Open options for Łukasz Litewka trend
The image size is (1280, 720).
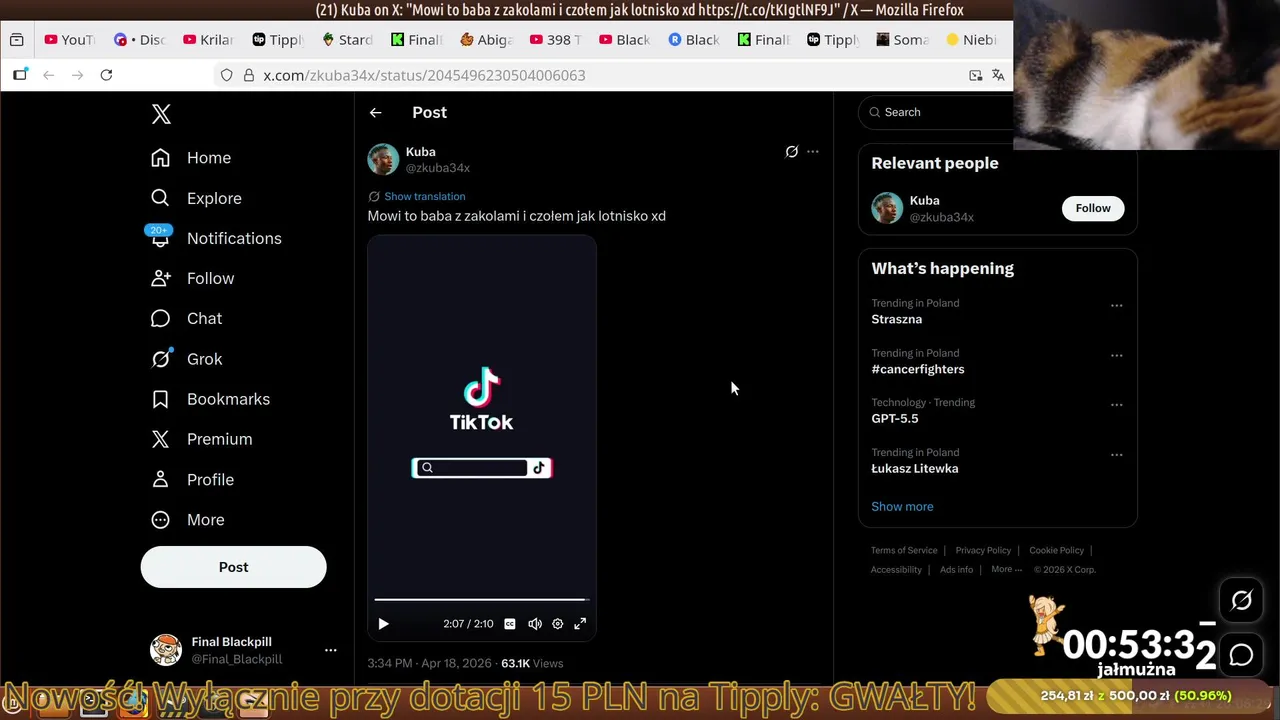coord(1116,455)
